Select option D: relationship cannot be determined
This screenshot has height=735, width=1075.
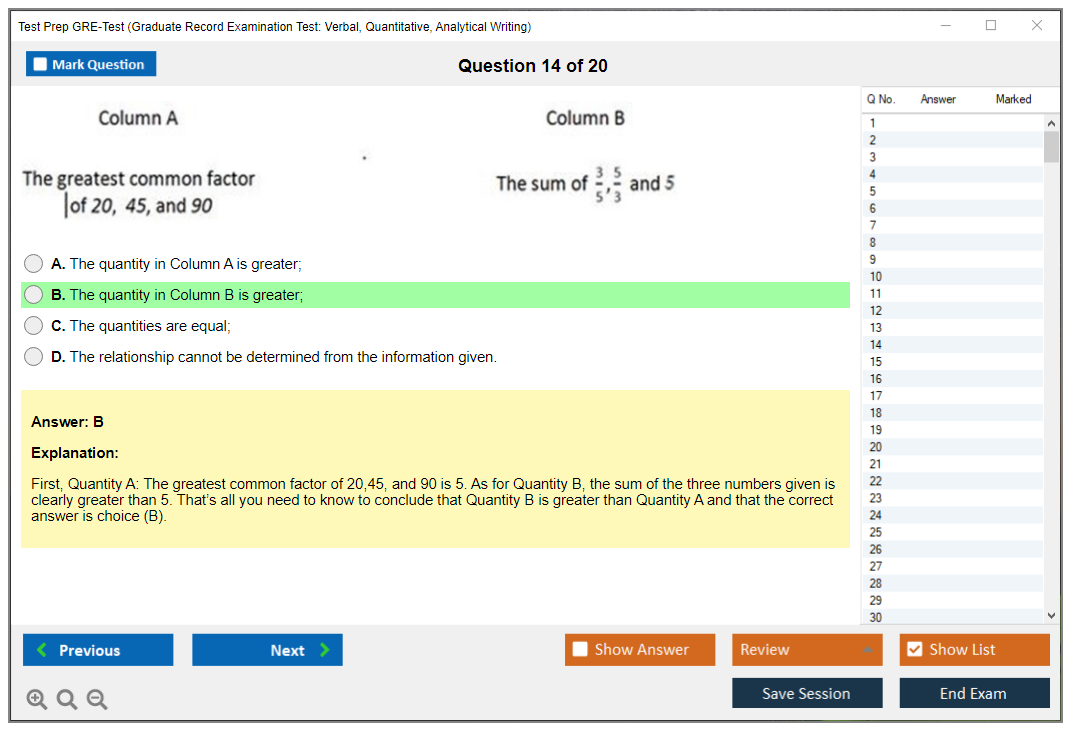[x=34, y=357]
